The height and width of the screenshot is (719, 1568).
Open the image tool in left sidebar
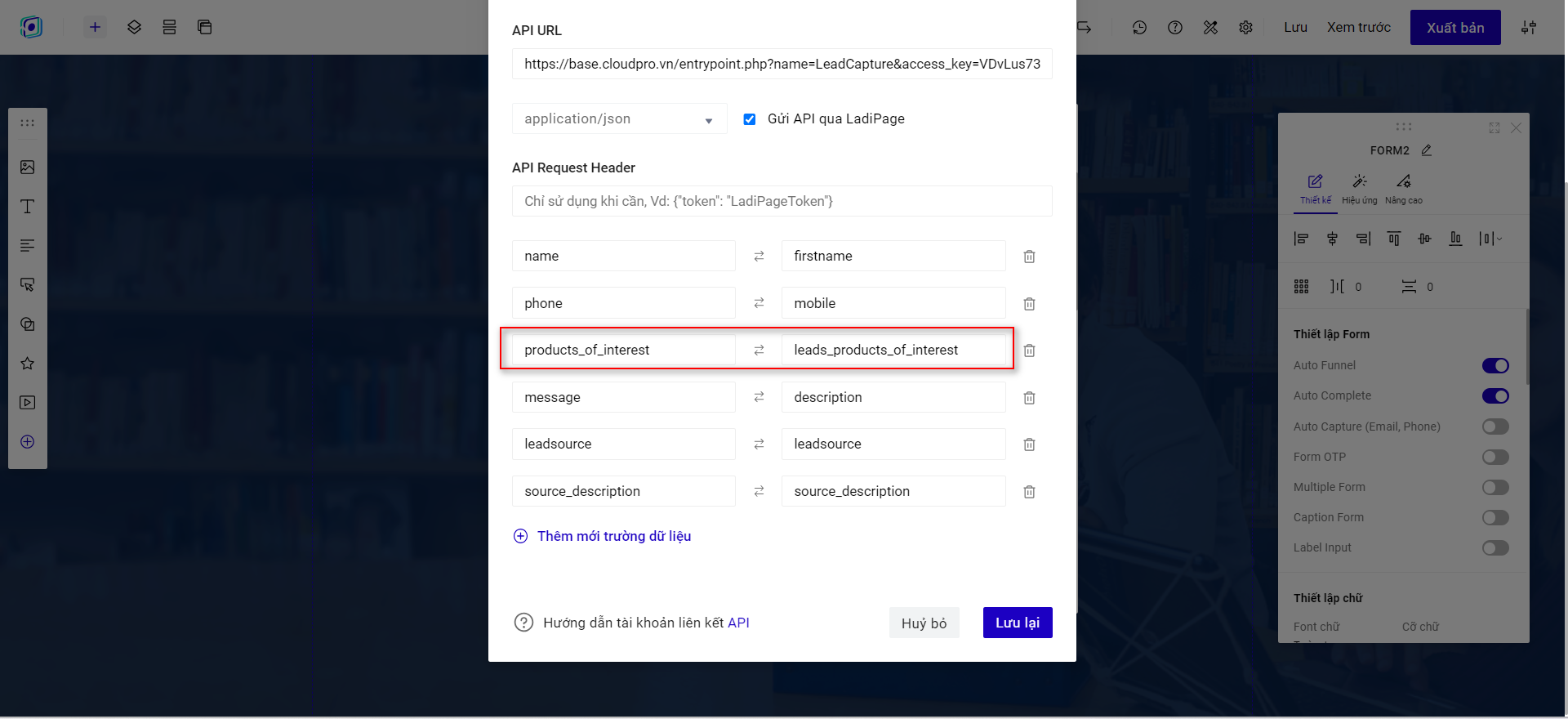pos(28,167)
